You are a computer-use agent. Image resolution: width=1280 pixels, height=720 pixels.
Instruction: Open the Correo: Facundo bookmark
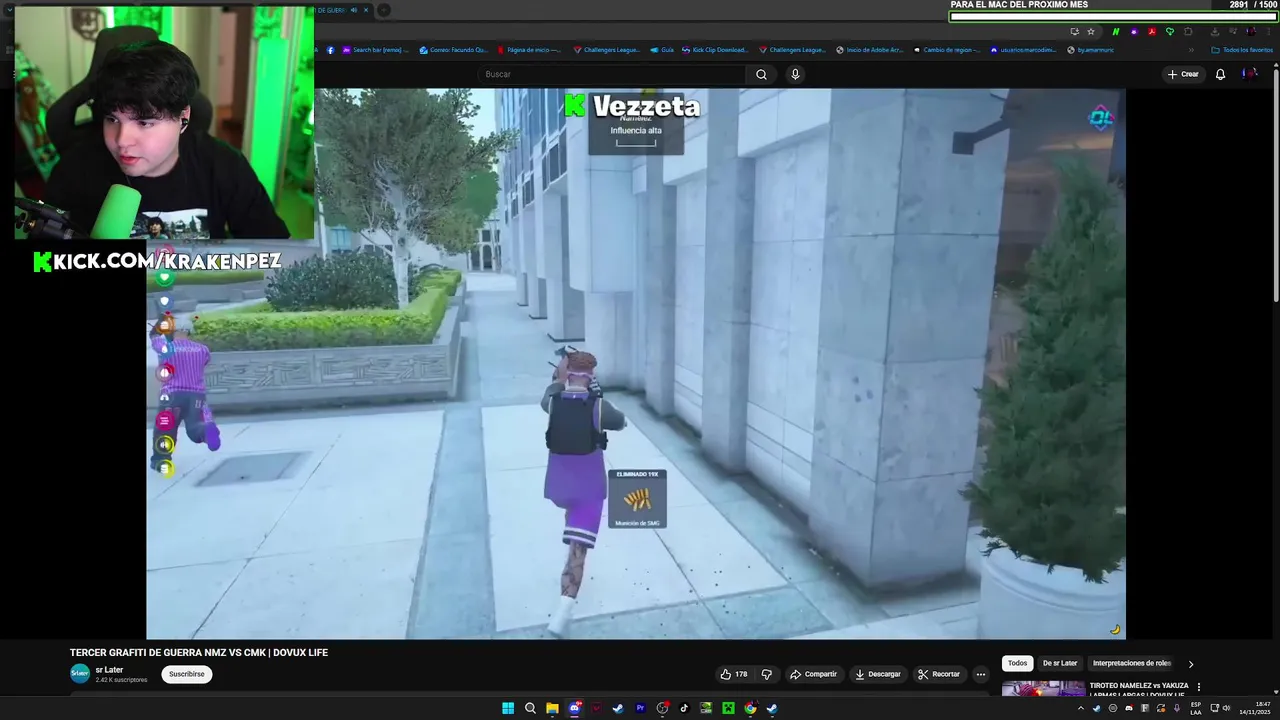[x=454, y=49]
